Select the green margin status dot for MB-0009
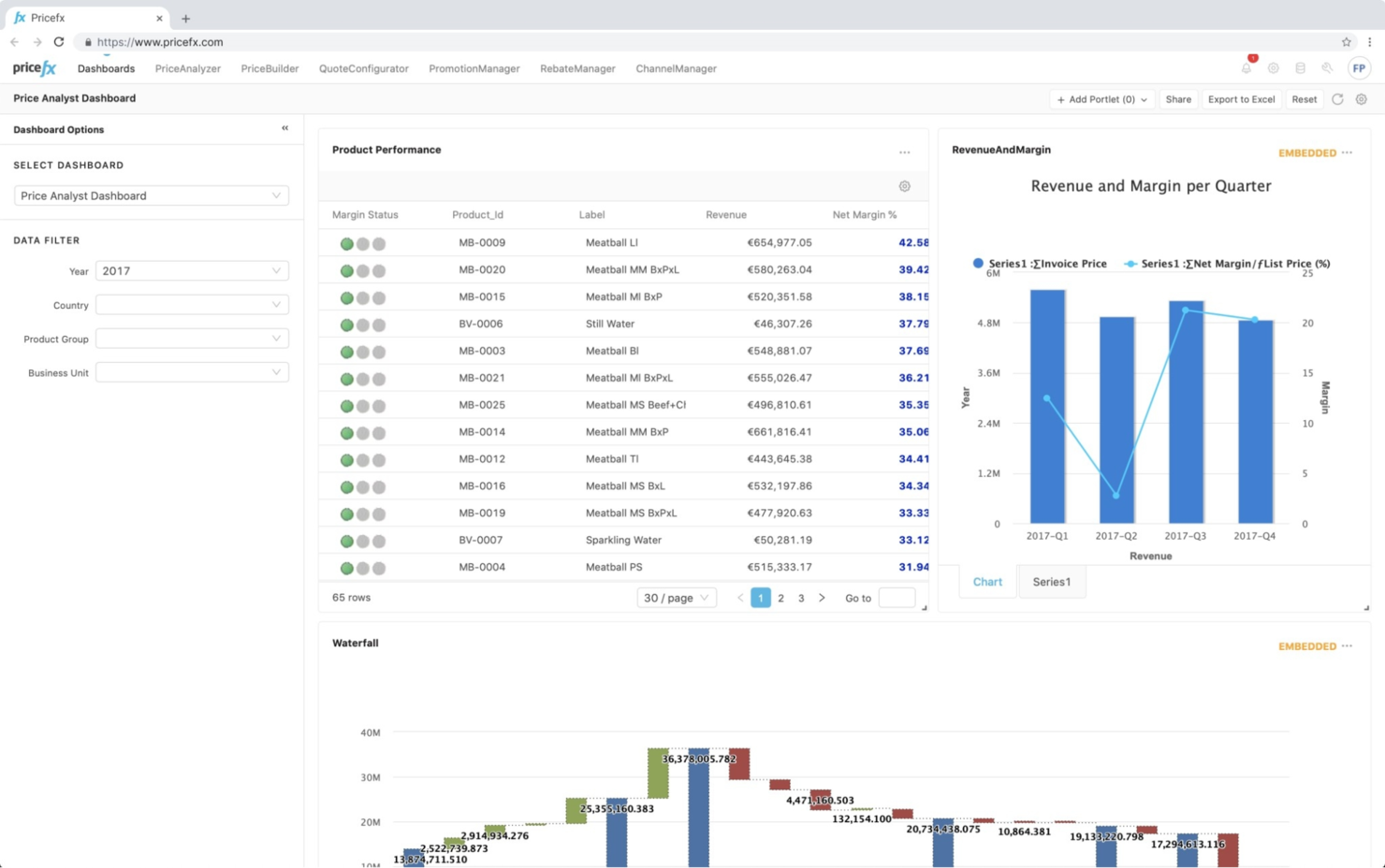Image resolution: width=1385 pixels, height=868 pixels. click(x=346, y=242)
